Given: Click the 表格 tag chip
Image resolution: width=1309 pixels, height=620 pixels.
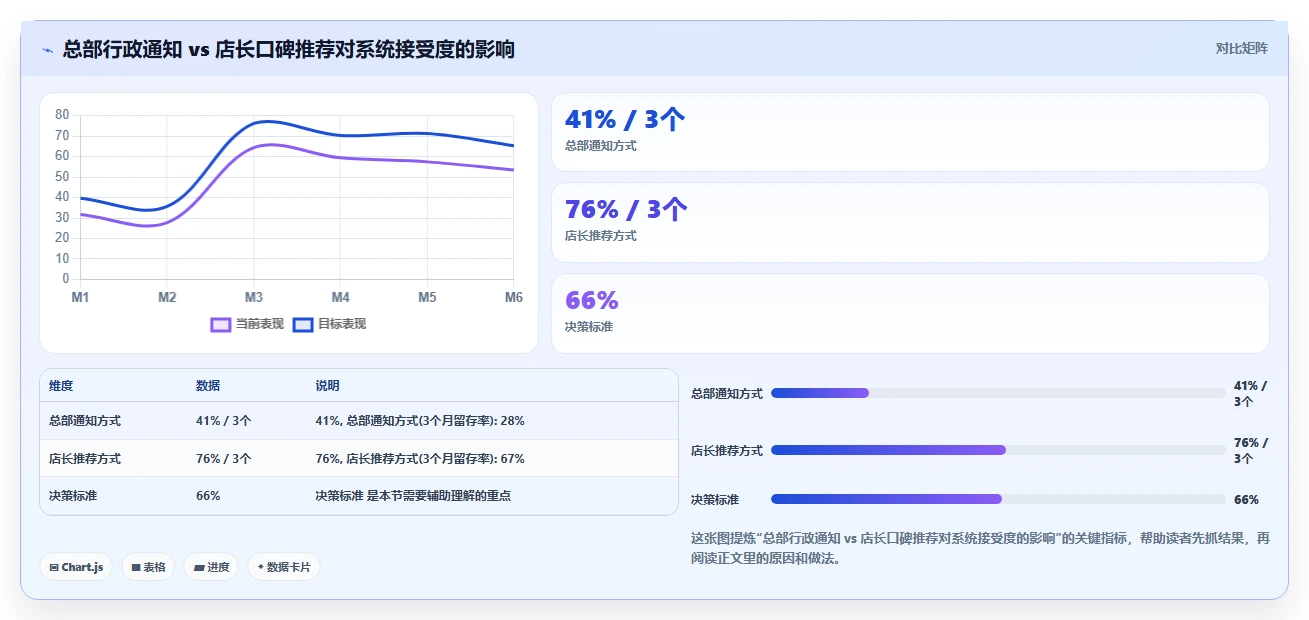Looking at the screenshot, I should click(148, 567).
